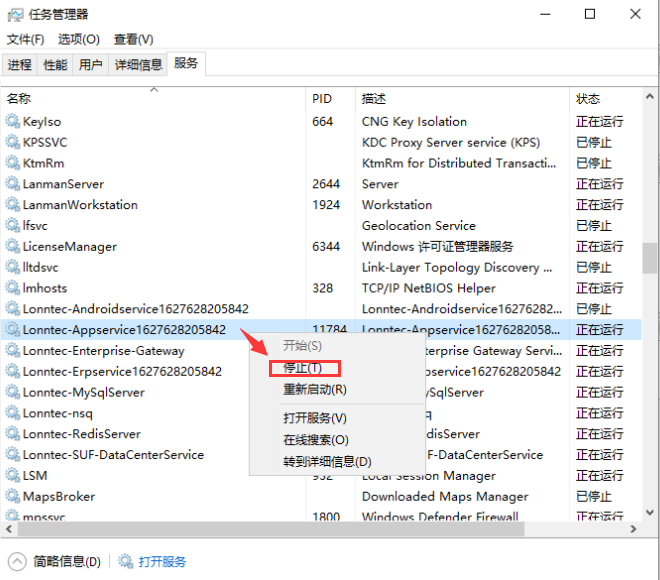Select the Lonntec-RedisServer service name
Viewport: 660px width, 580px height.
82,434
